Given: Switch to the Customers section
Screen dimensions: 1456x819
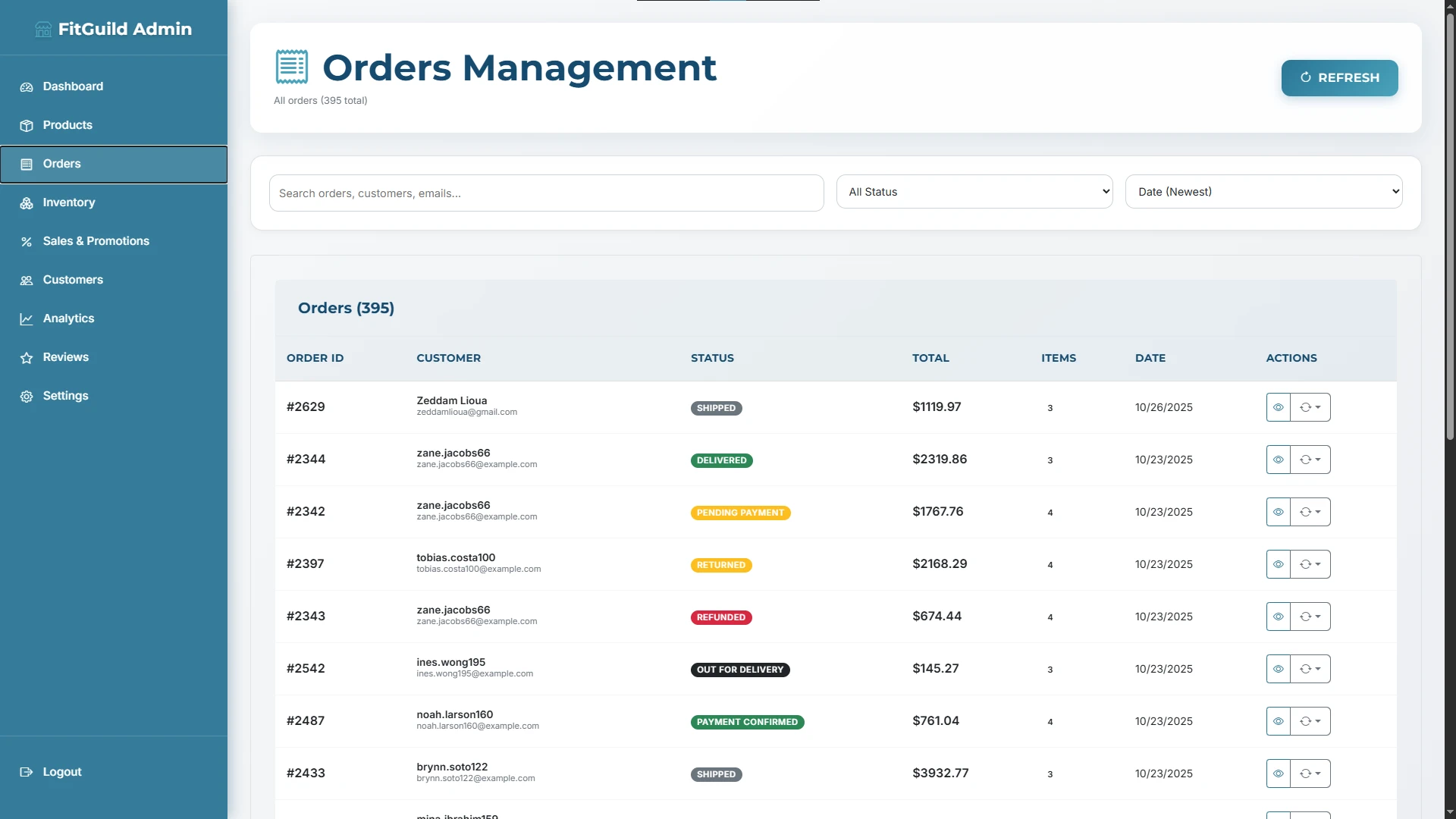Looking at the screenshot, I should [114, 280].
